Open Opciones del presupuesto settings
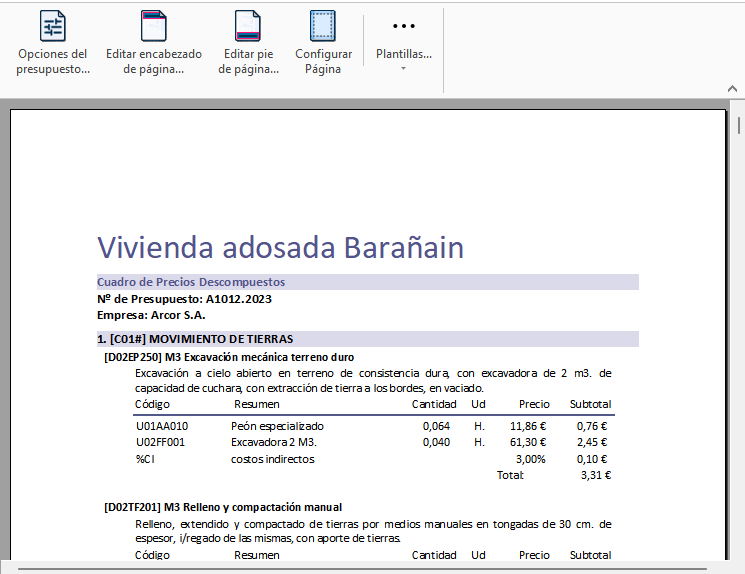This screenshot has height=574, width=745. 53,43
